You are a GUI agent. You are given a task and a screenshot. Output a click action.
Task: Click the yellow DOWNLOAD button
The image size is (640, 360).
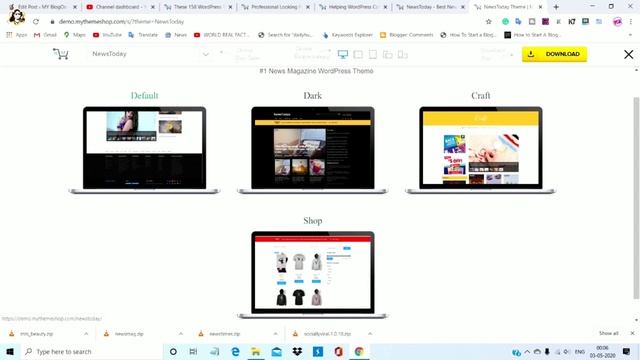click(554, 54)
